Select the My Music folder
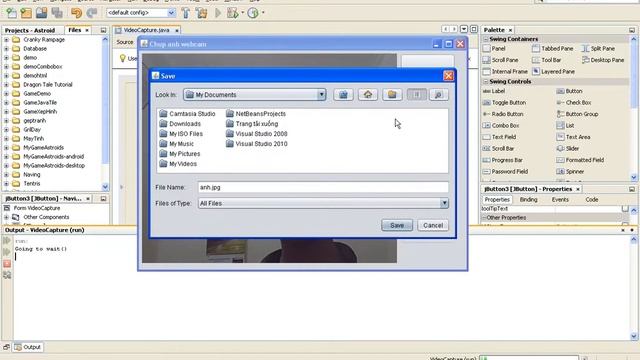The image size is (640, 360). (177, 144)
